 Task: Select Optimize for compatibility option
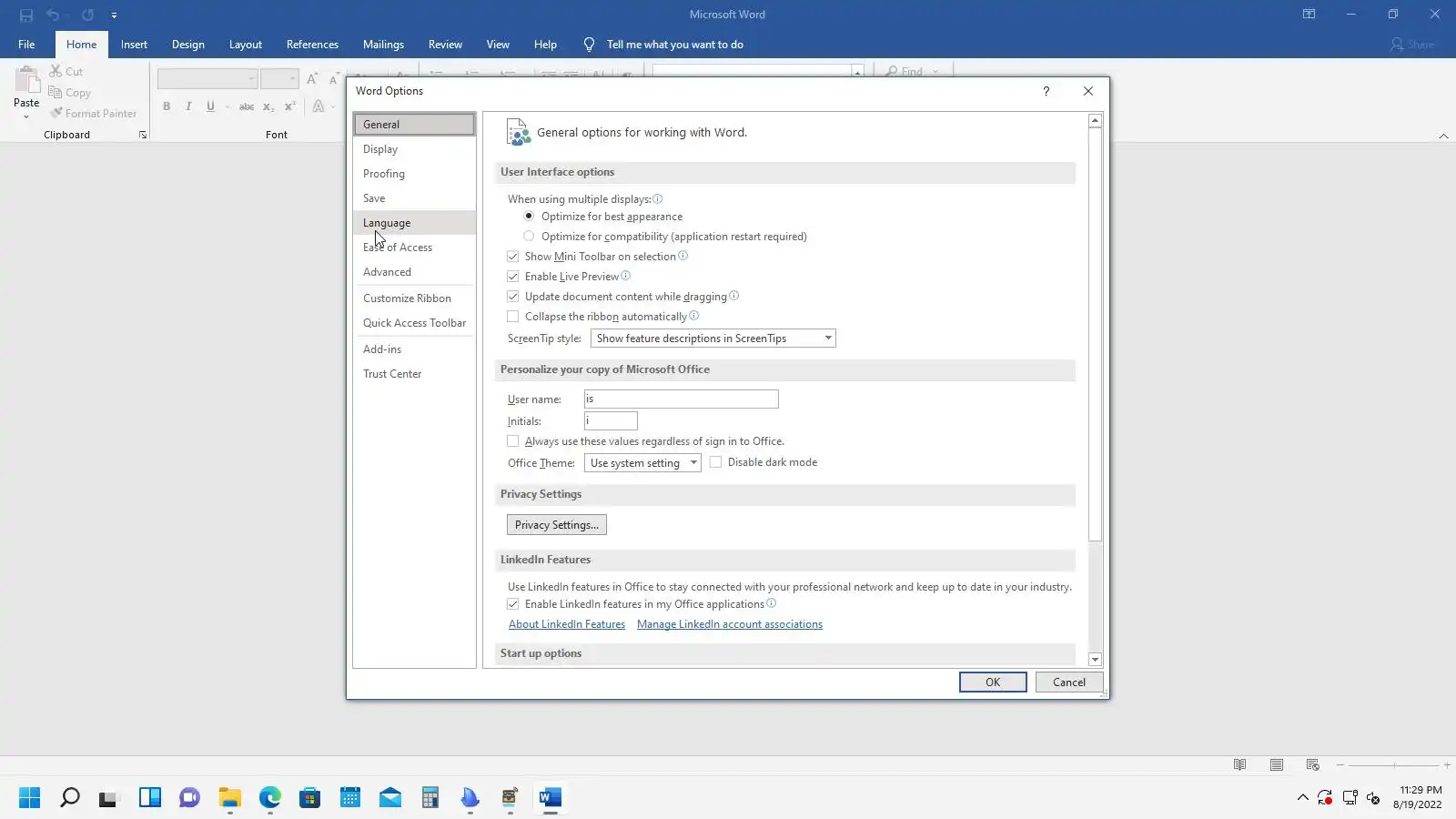pyautogui.click(x=529, y=237)
